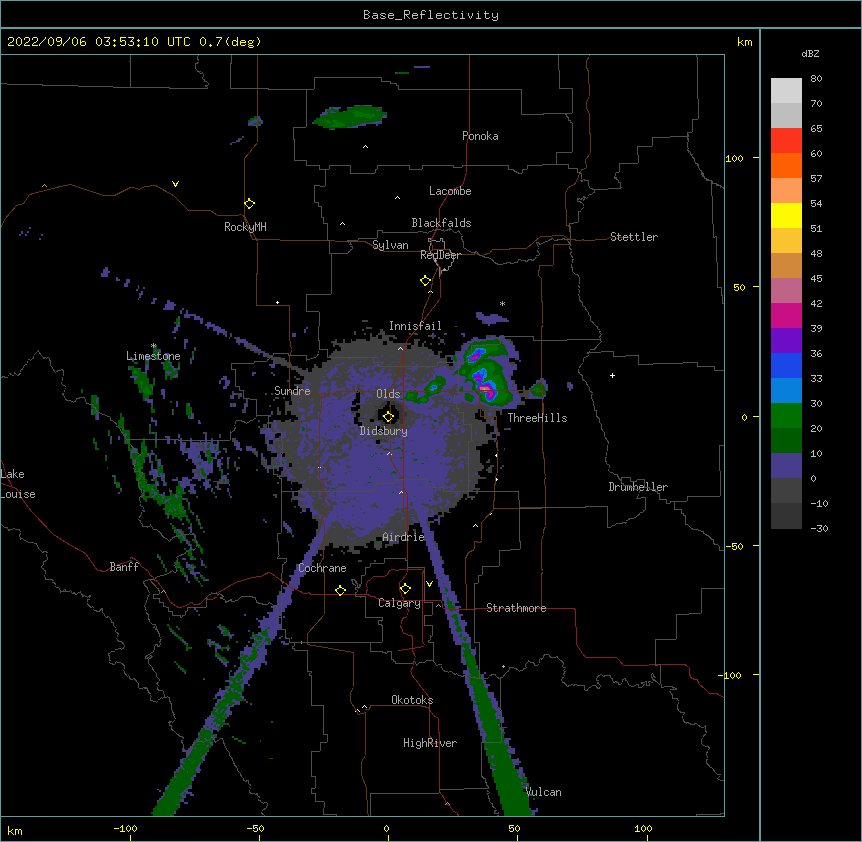Image resolution: width=862 pixels, height=842 pixels.
Task: Click the slate-blue 10-0 dBZ legend swatch
Action: tap(786, 466)
